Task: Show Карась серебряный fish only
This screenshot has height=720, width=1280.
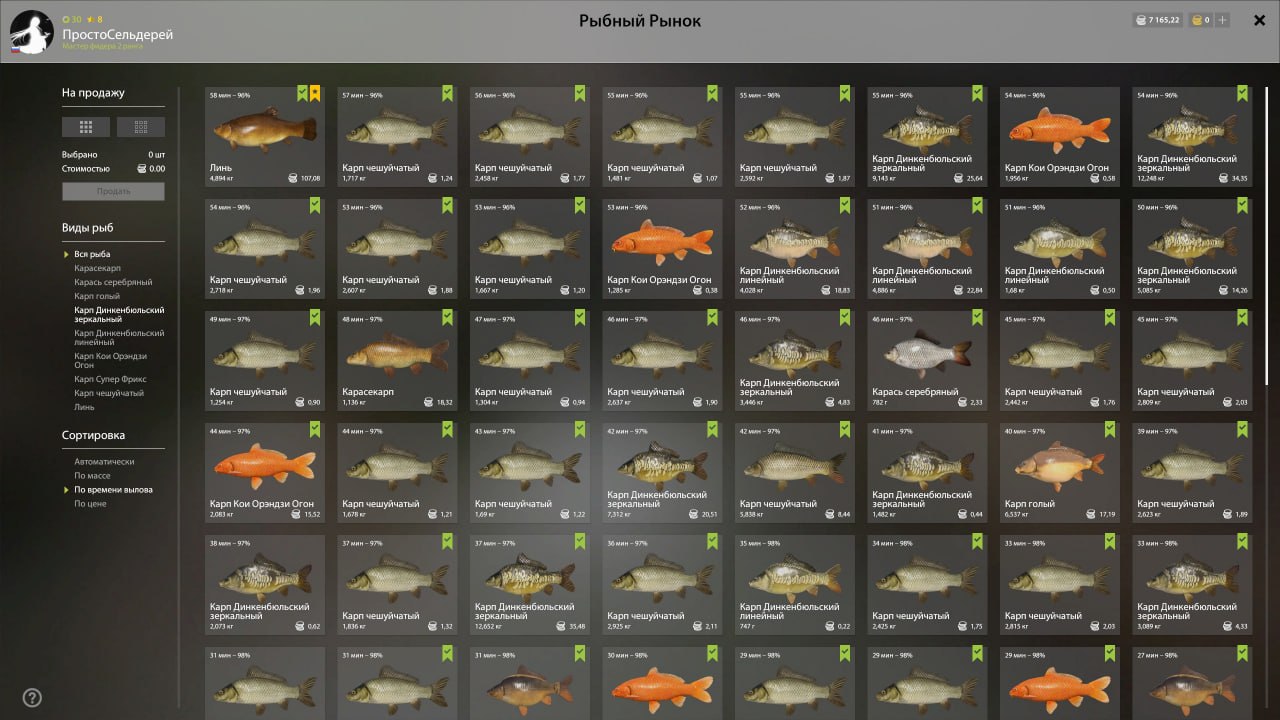Action: coord(113,282)
